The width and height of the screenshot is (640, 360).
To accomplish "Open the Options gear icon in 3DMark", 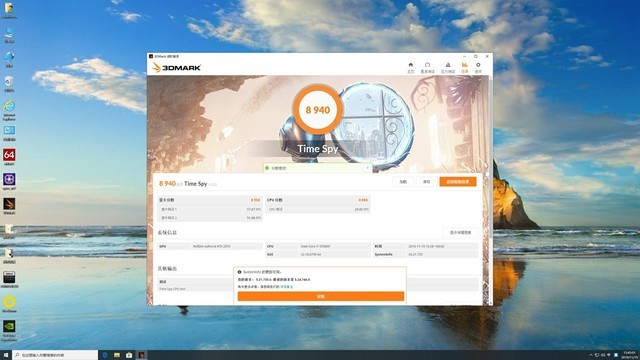I will pos(478,67).
